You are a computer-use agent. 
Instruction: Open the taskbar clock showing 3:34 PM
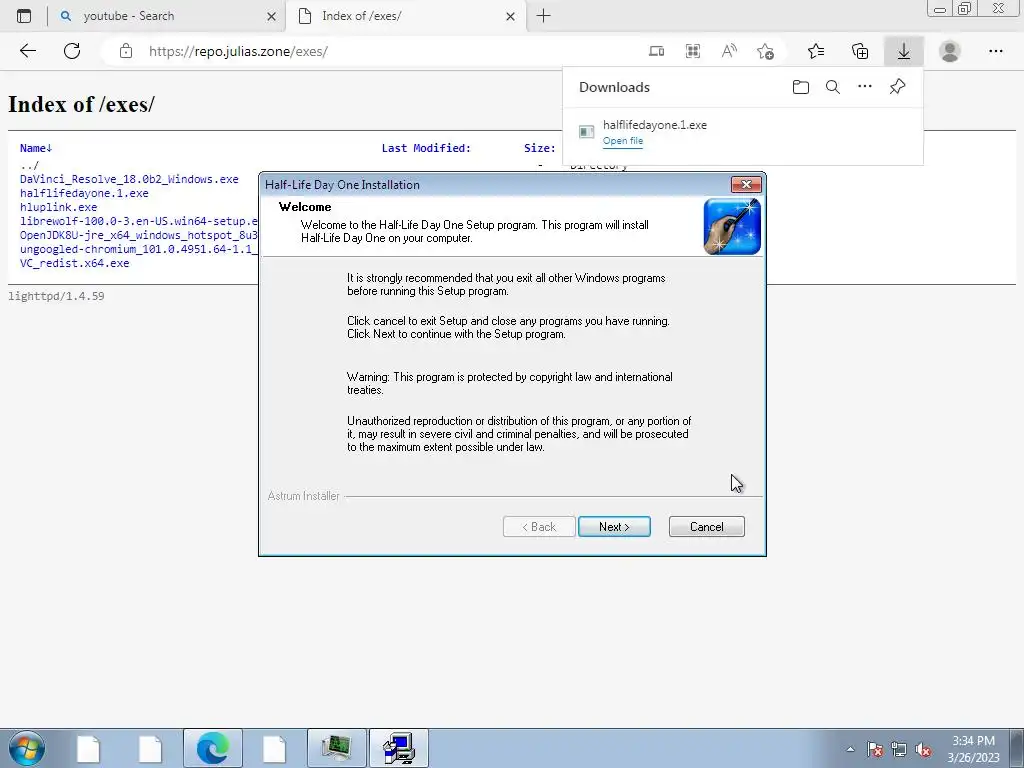click(973, 749)
